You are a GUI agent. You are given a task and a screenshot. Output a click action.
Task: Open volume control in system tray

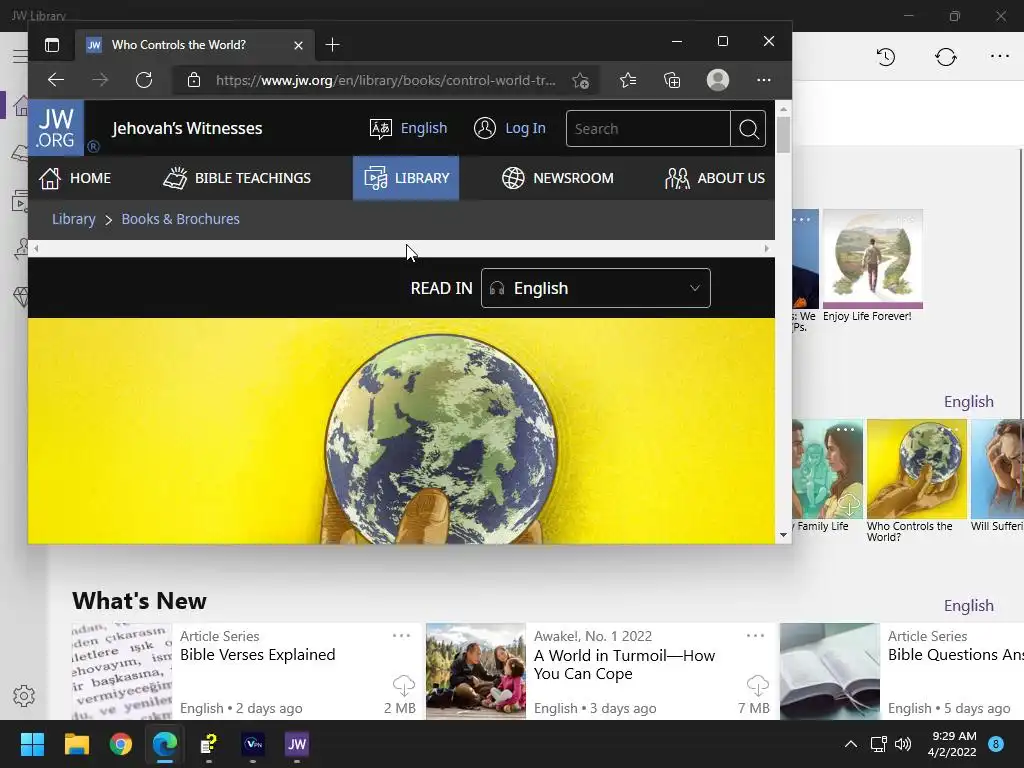[x=903, y=744]
